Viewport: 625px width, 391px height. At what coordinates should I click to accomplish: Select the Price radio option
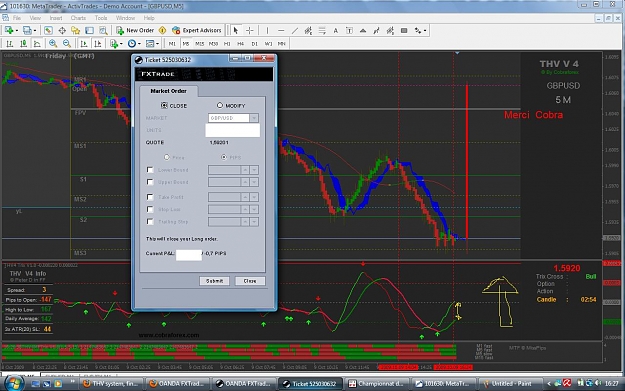pyautogui.click(x=167, y=157)
